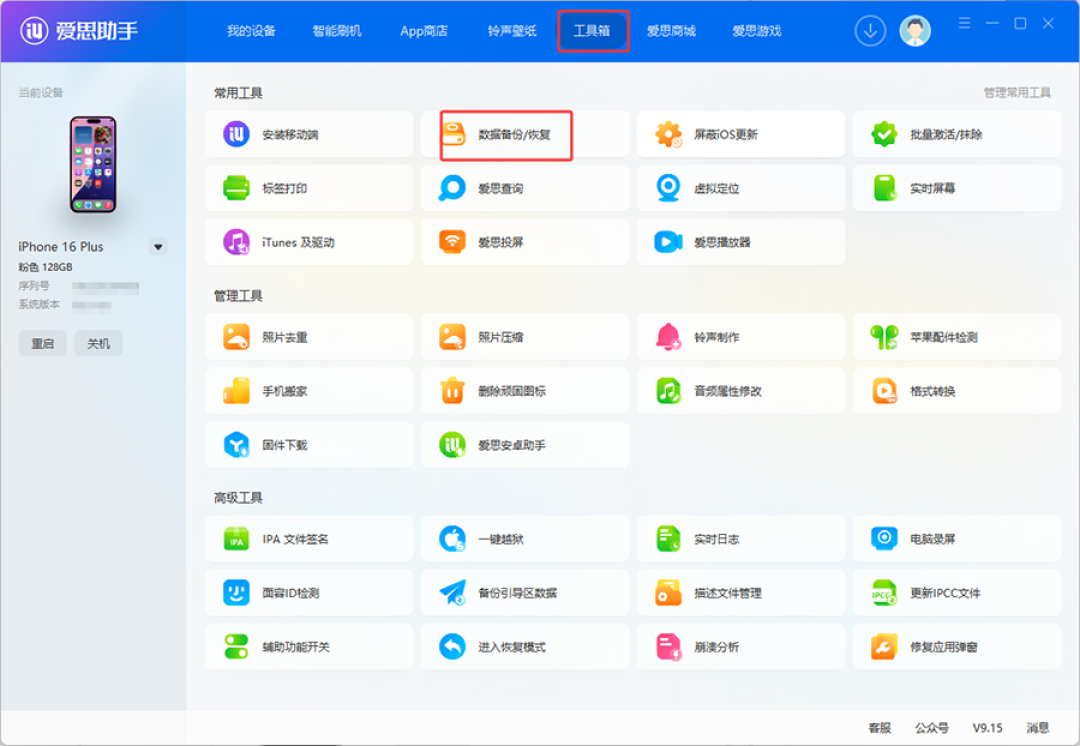Image resolution: width=1080 pixels, height=746 pixels.
Task: Open the 辅助功能开关 toggle icon
Action: click(x=236, y=647)
